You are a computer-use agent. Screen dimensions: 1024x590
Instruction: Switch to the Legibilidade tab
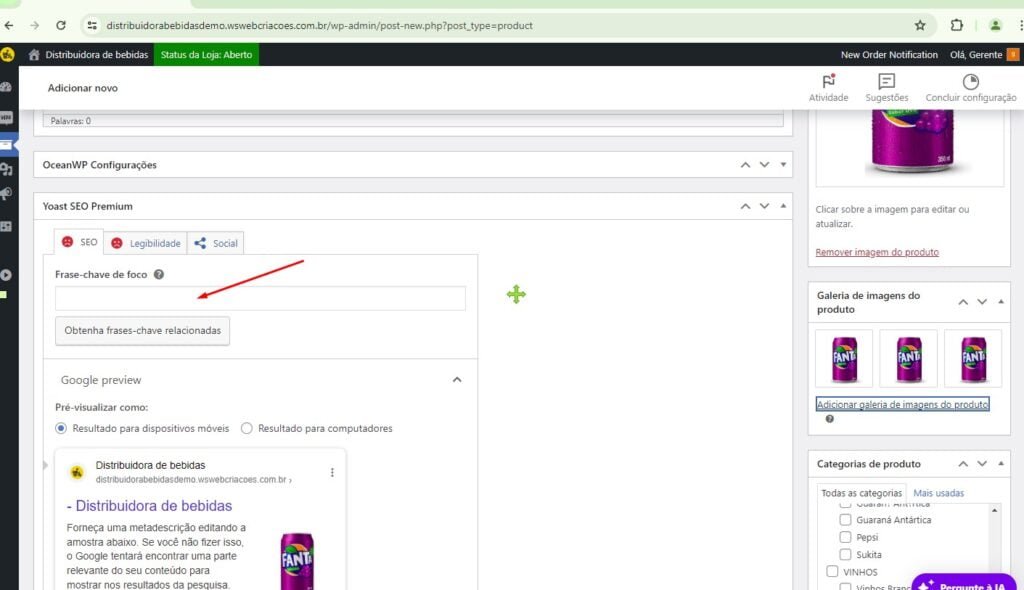[x=145, y=243]
